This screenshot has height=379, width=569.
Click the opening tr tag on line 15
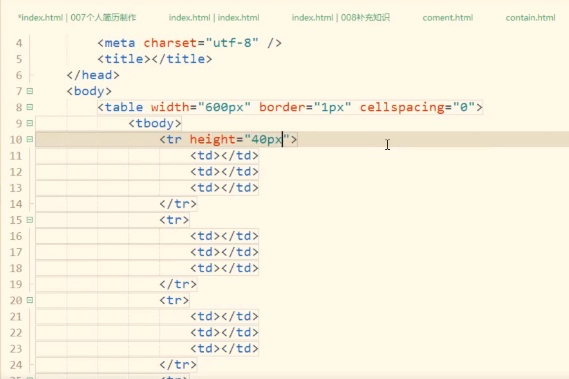pos(174,220)
